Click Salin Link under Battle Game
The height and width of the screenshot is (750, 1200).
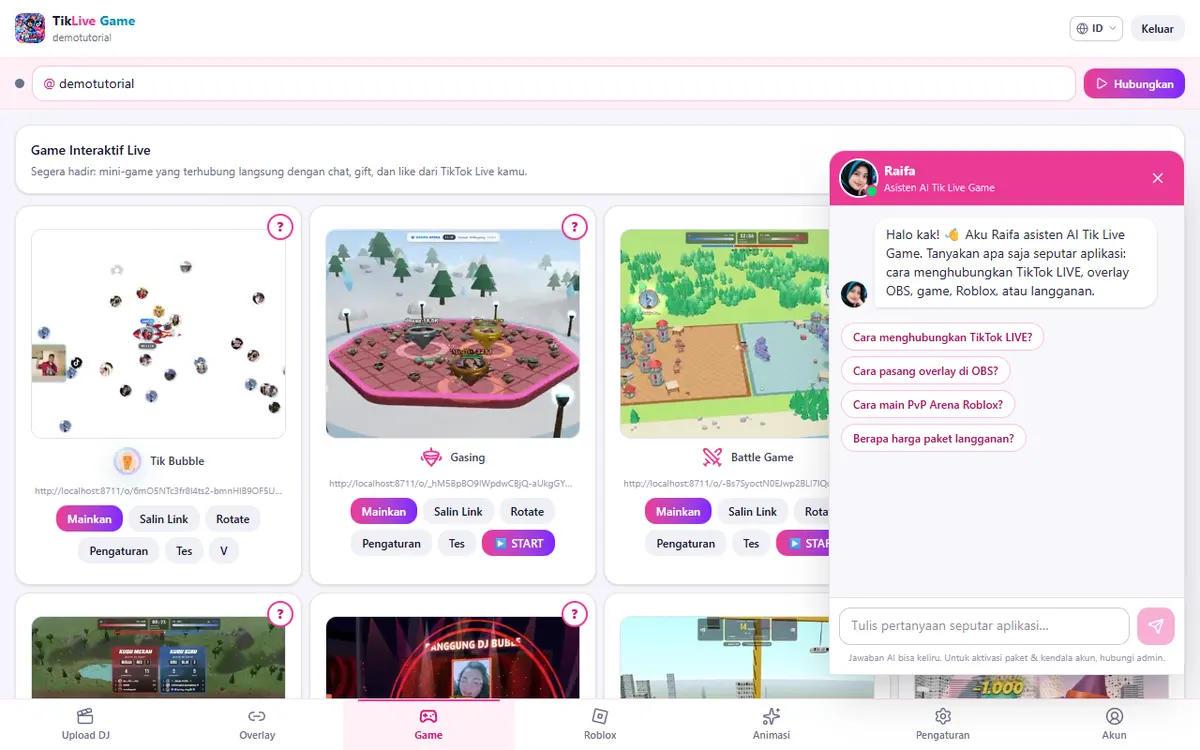752,511
